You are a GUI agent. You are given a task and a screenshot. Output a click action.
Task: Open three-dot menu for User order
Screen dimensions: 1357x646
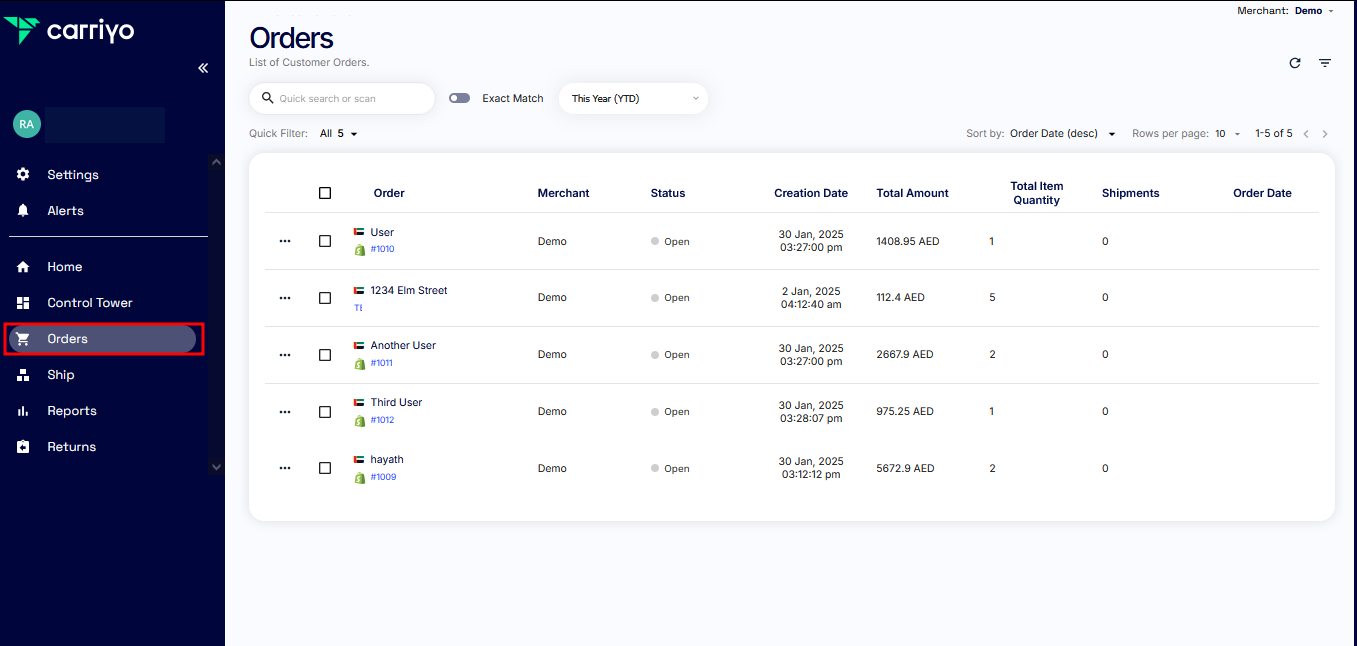point(285,241)
